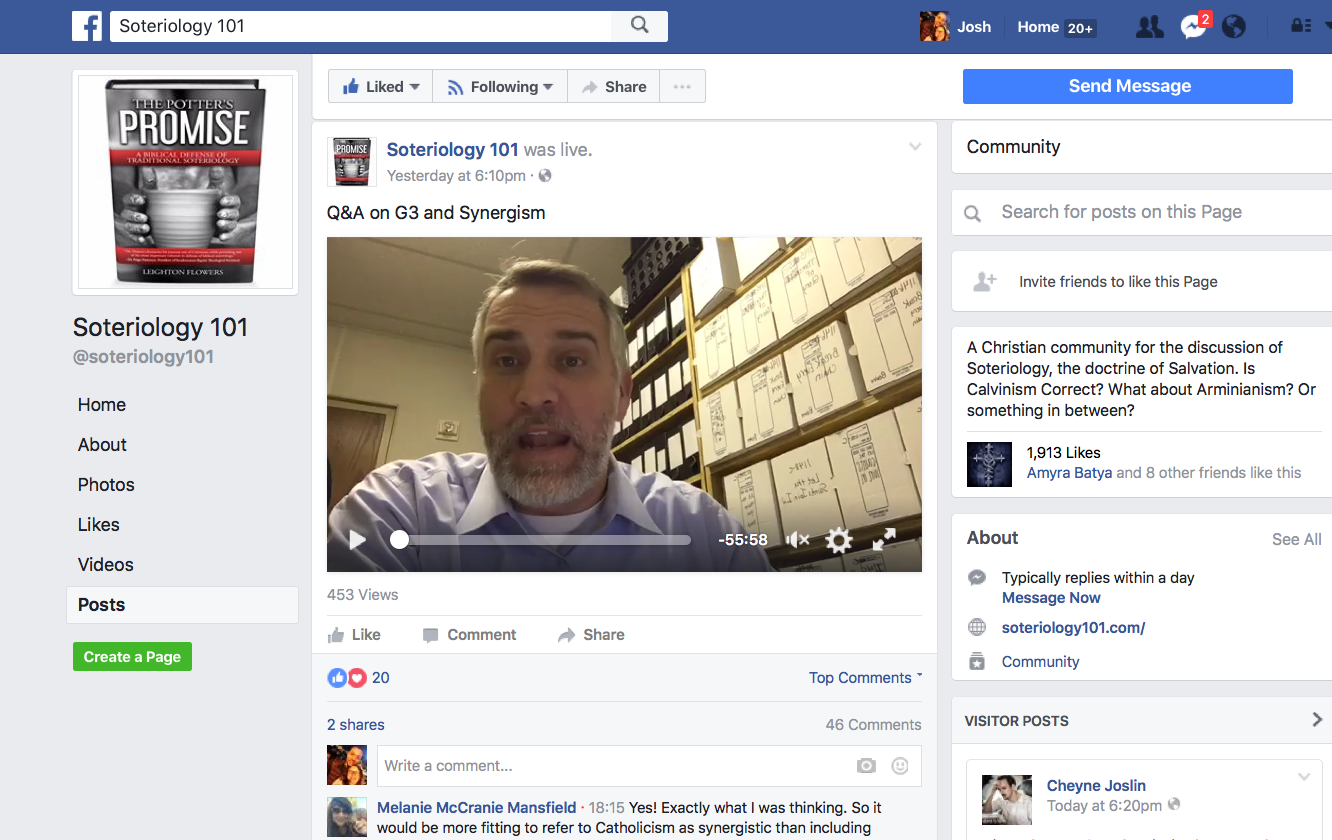Image resolution: width=1332 pixels, height=840 pixels.
Task: Insert an emoji in comment
Action: (900, 766)
